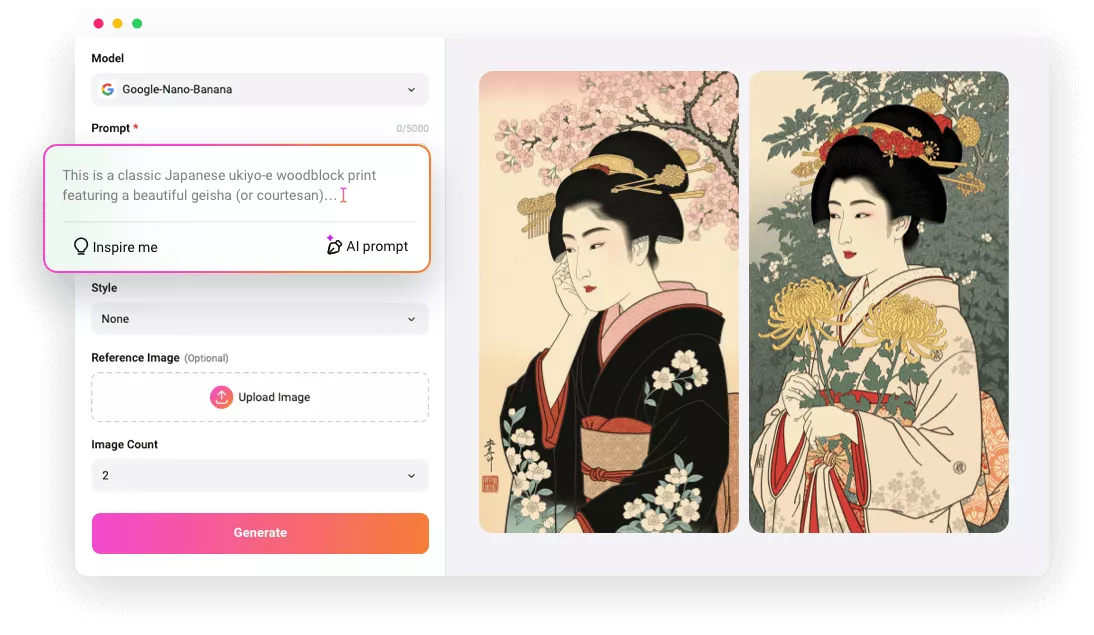Open the Image Count dropdown showing 2

pos(260,475)
